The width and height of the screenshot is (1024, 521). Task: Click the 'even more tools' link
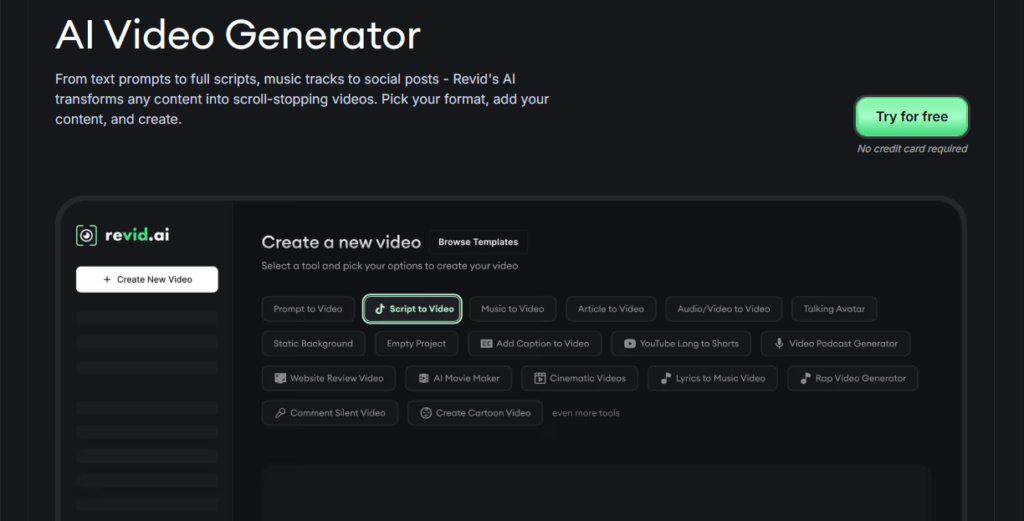tap(586, 413)
